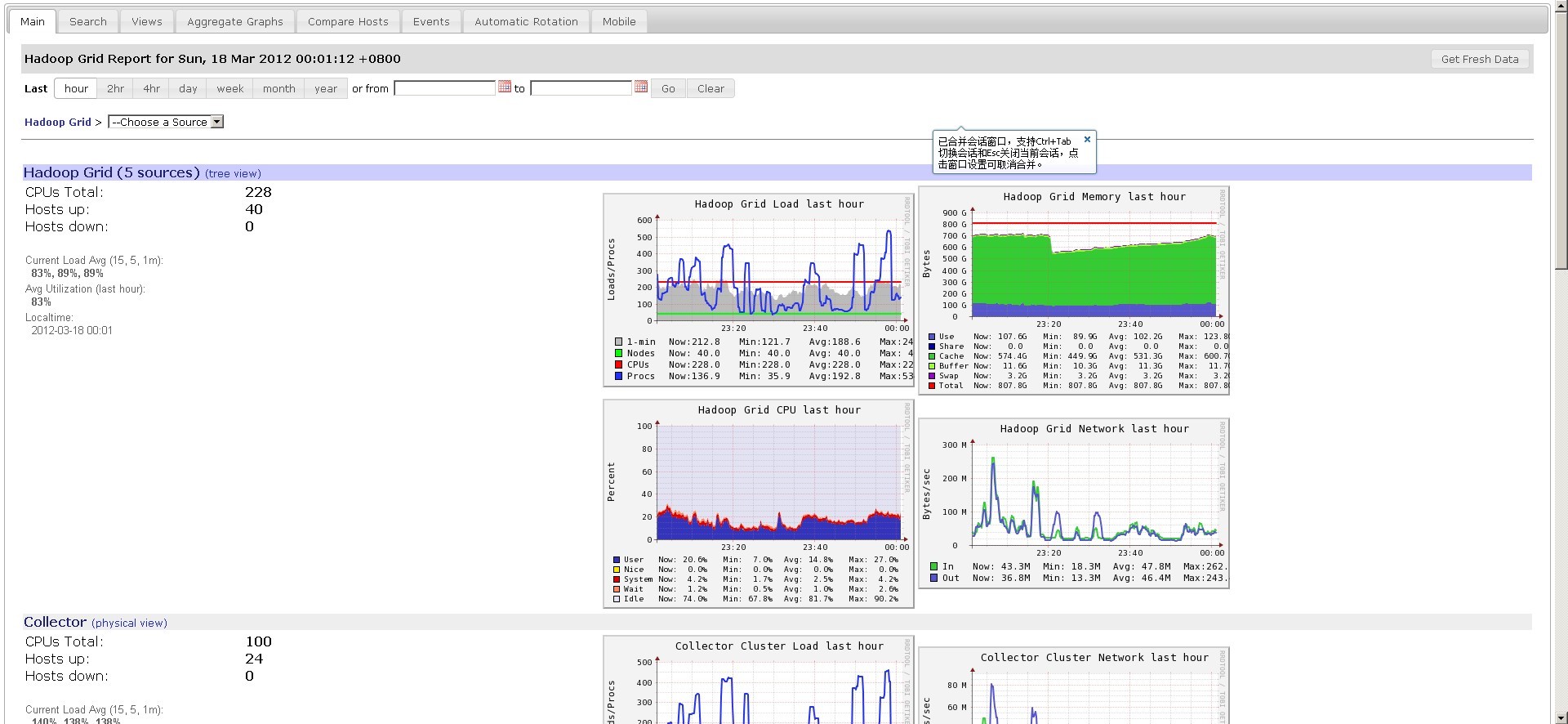Click the 83%, 89%, 89% load average
The width and height of the screenshot is (1568, 724).
point(67,273)
